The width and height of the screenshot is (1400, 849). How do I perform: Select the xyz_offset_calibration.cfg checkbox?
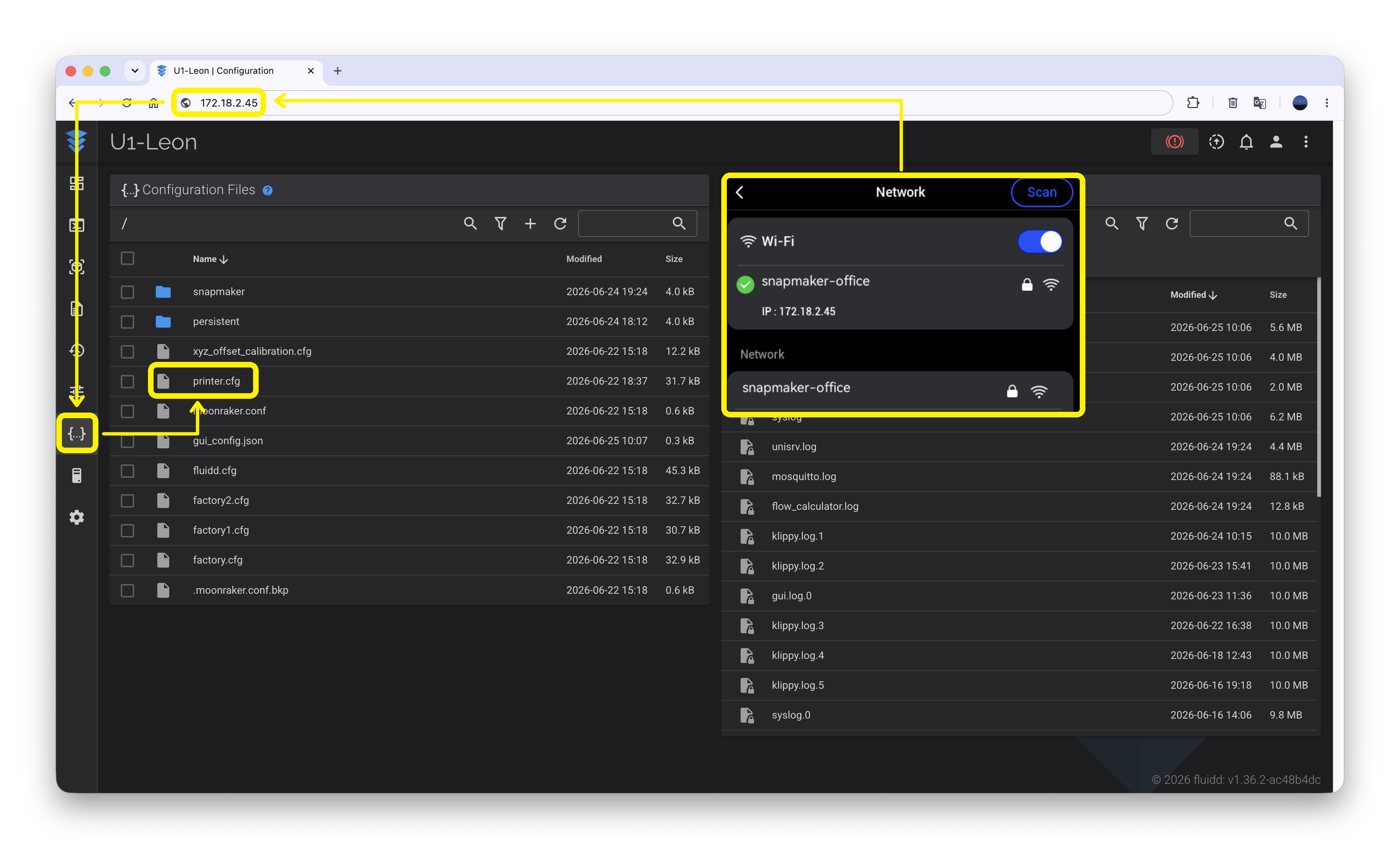127,351
